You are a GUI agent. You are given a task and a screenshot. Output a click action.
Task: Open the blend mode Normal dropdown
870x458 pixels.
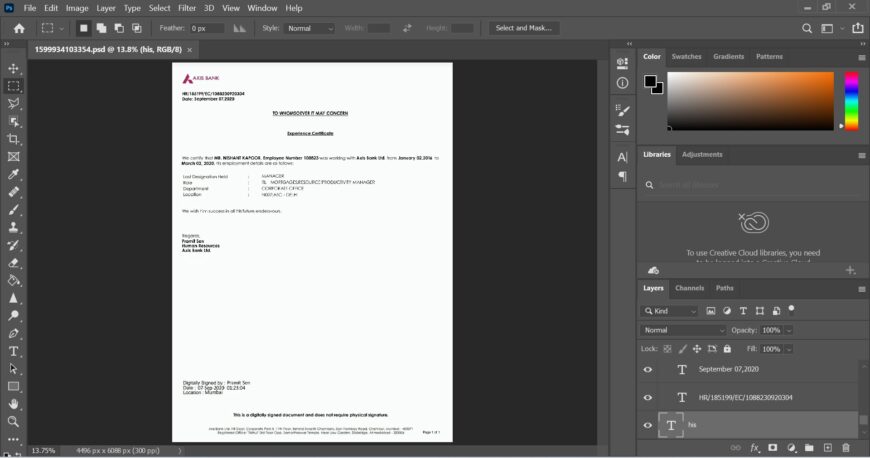click(x=684, y=330)
